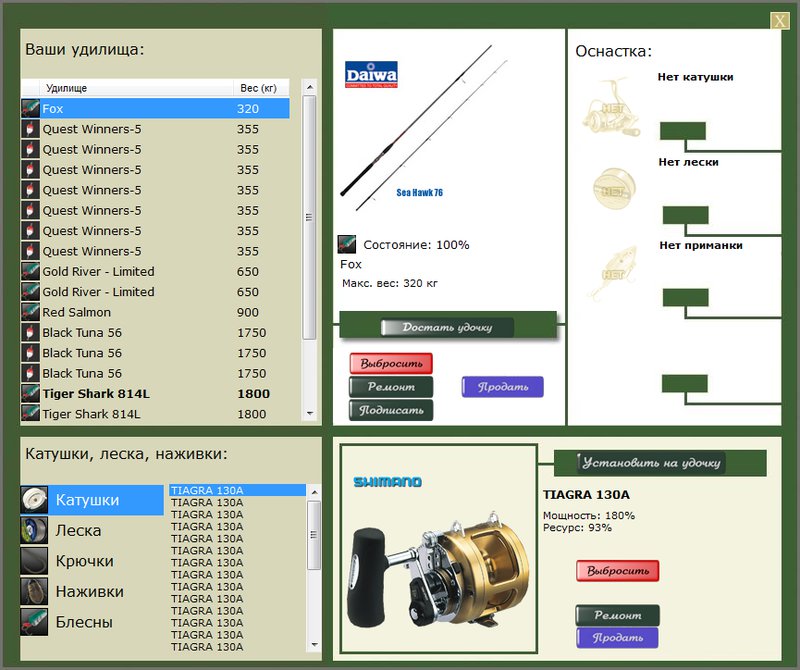Viewport: 800px width, 670px height.
Task: Select the Катушки reel category icon
Action: click(34, 500)
